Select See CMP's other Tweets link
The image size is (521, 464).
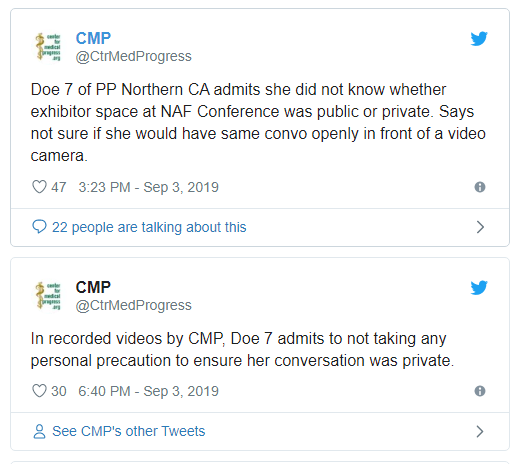(129, 431)
